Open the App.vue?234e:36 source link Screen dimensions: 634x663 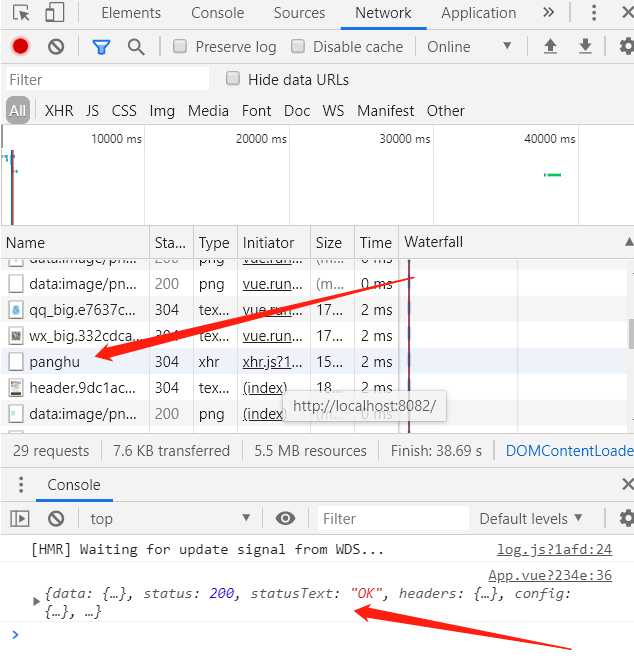[x=550, y=575]
